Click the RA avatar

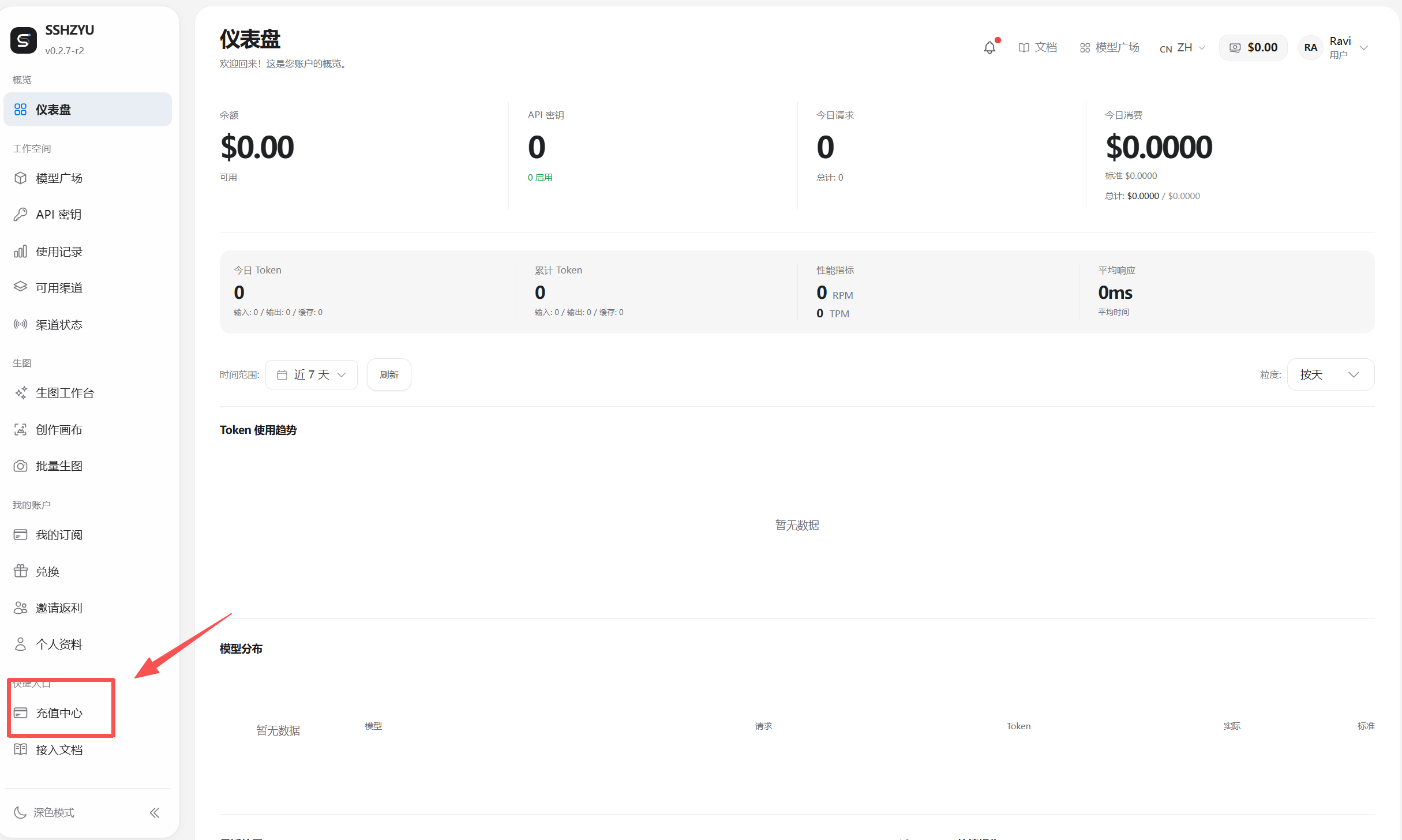(1310, 47)
